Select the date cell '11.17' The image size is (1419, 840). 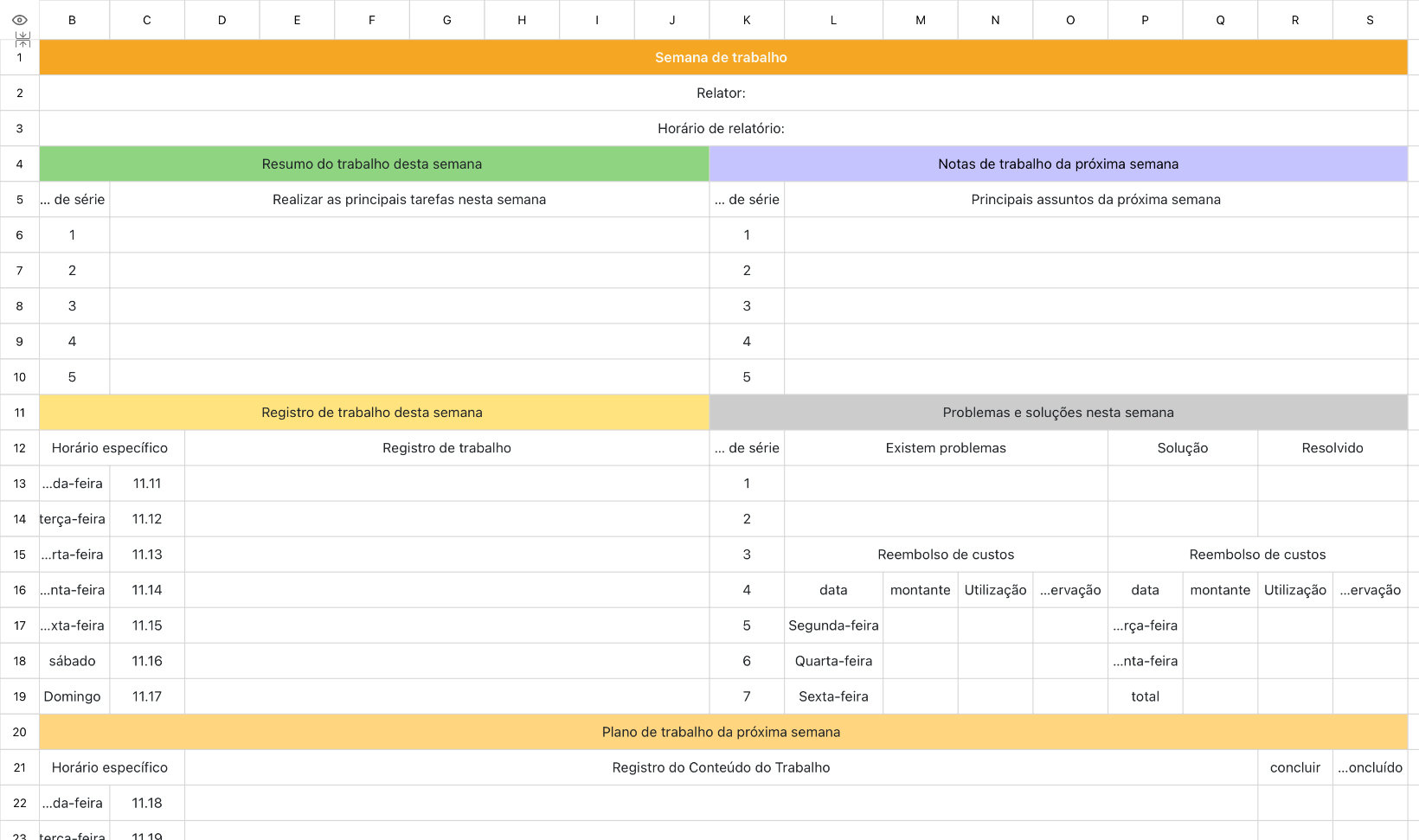pos(147,696)
